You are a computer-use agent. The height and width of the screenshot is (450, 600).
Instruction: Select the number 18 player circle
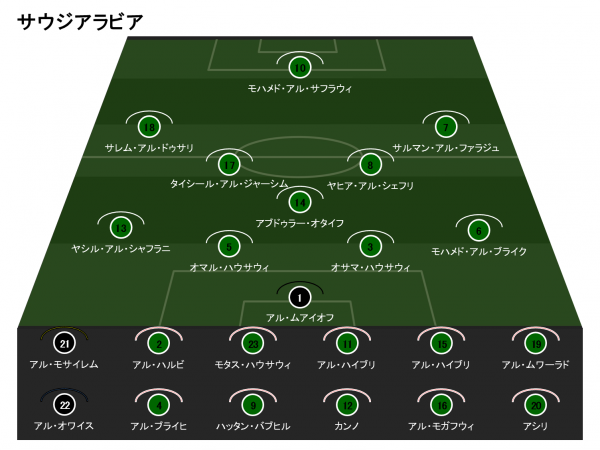149,127
